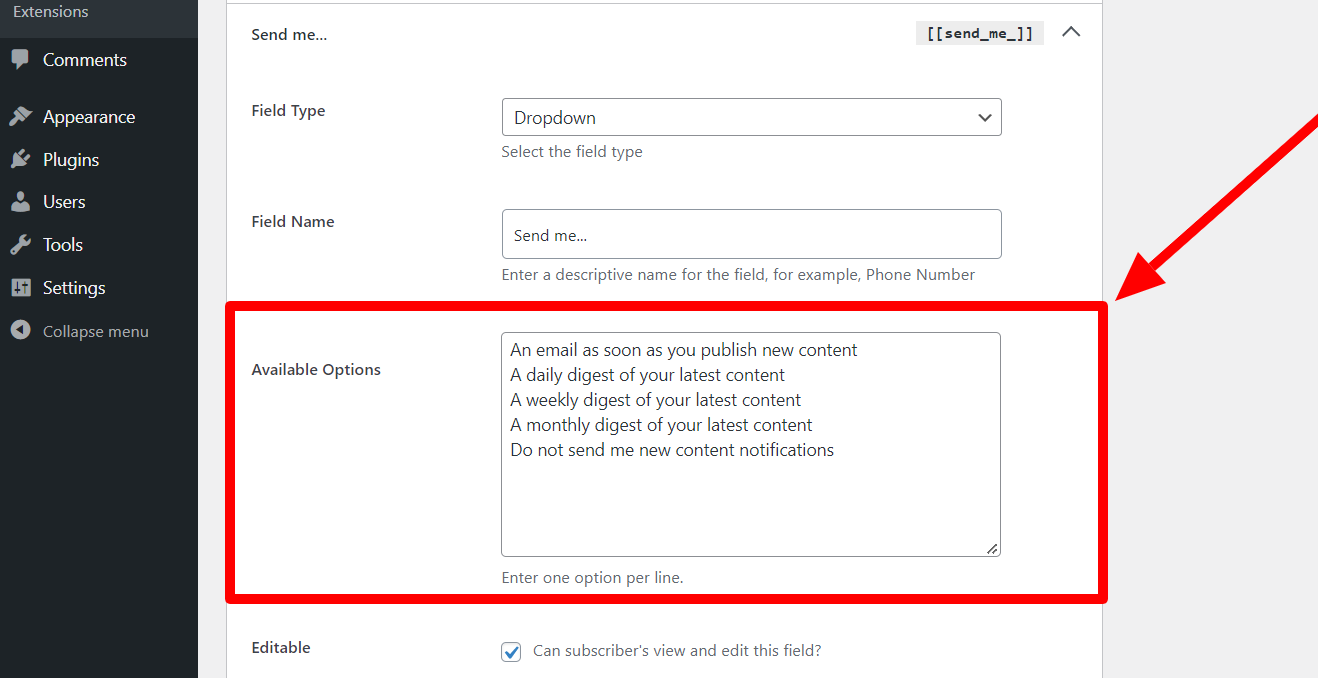Click "Can subscriber's view and edit" label
The height and width of the screenshot is (678, 1318).
(677, 651)
